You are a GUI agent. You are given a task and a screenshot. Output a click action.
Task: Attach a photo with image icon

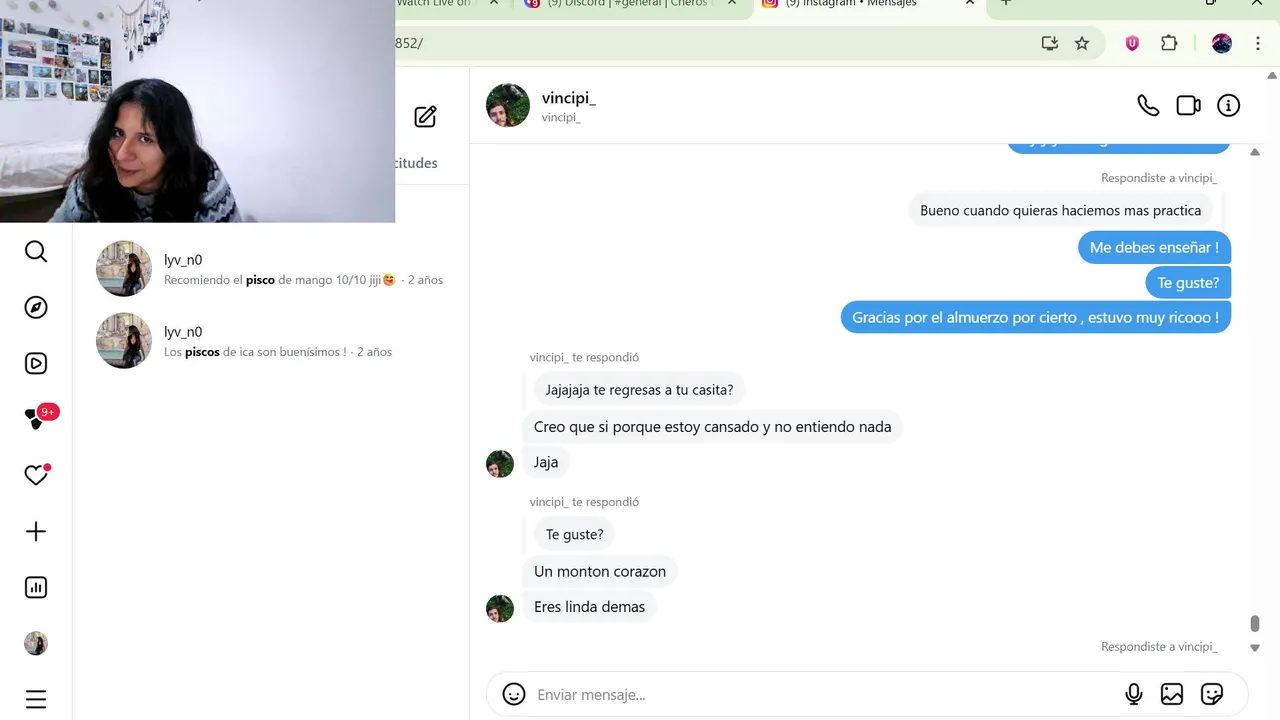pos(1172,694)
